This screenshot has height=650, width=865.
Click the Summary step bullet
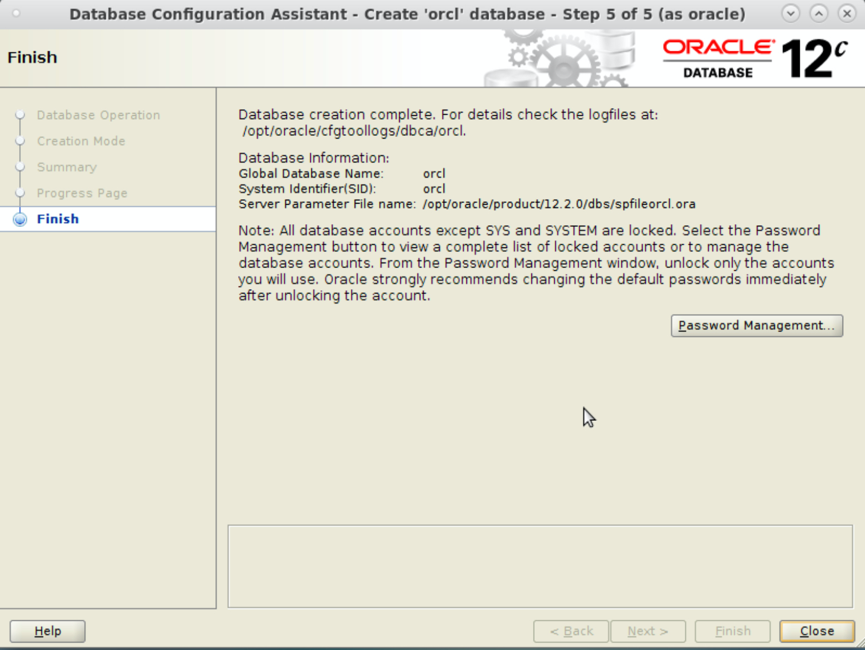[x=20, y=167]
